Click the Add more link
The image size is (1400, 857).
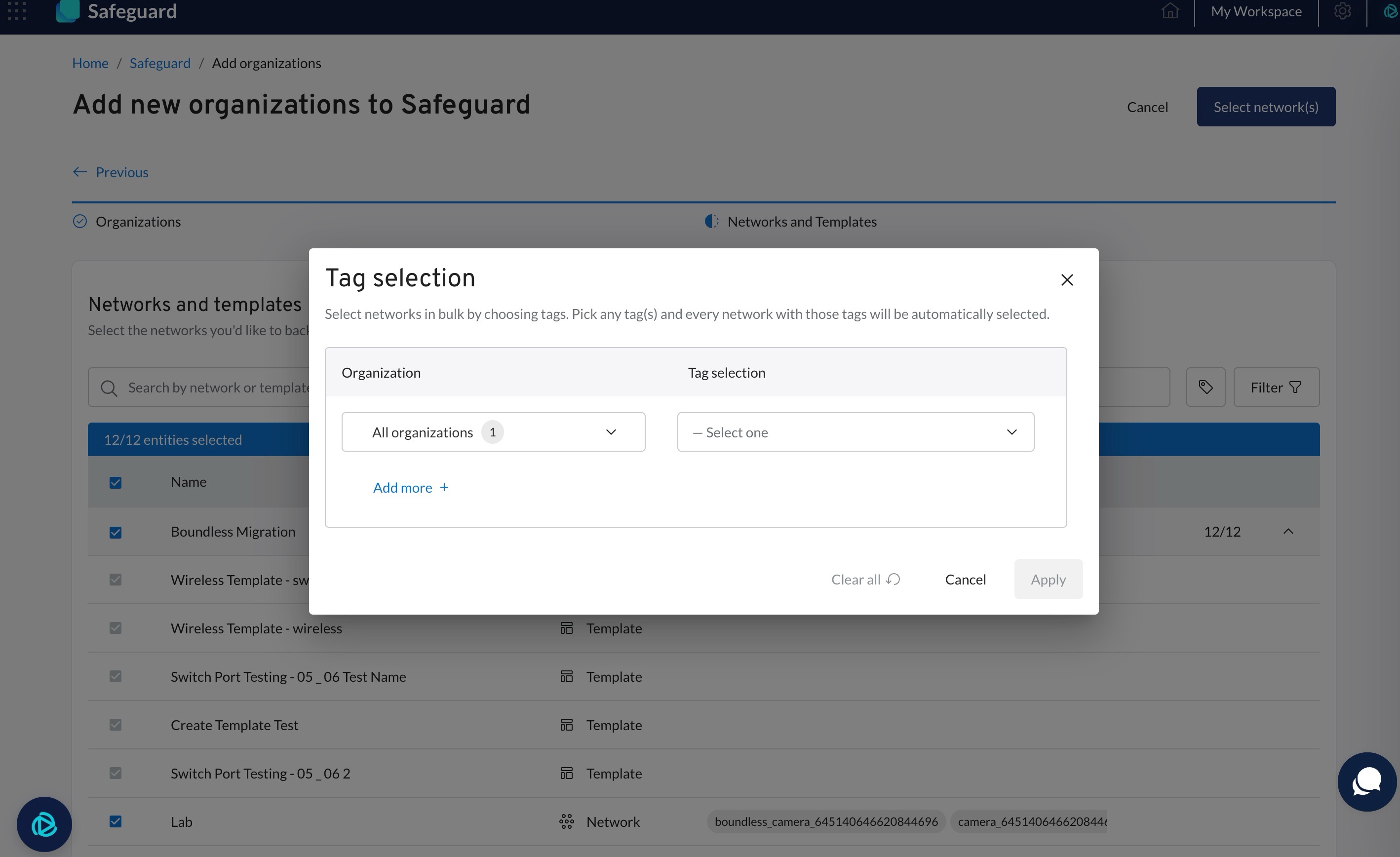[x=410, y=488]
